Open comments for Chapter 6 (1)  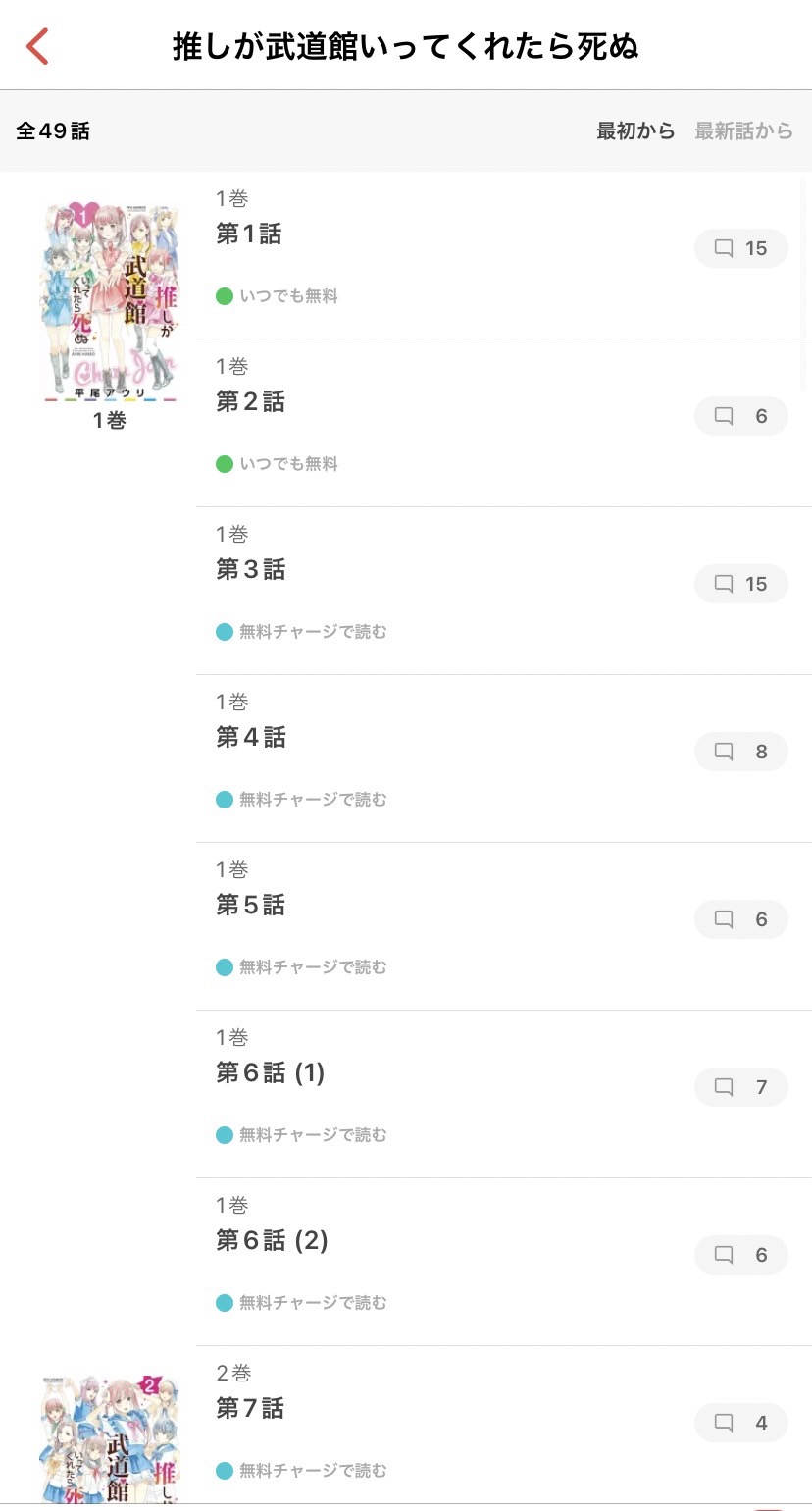(x=740, y=1087)
